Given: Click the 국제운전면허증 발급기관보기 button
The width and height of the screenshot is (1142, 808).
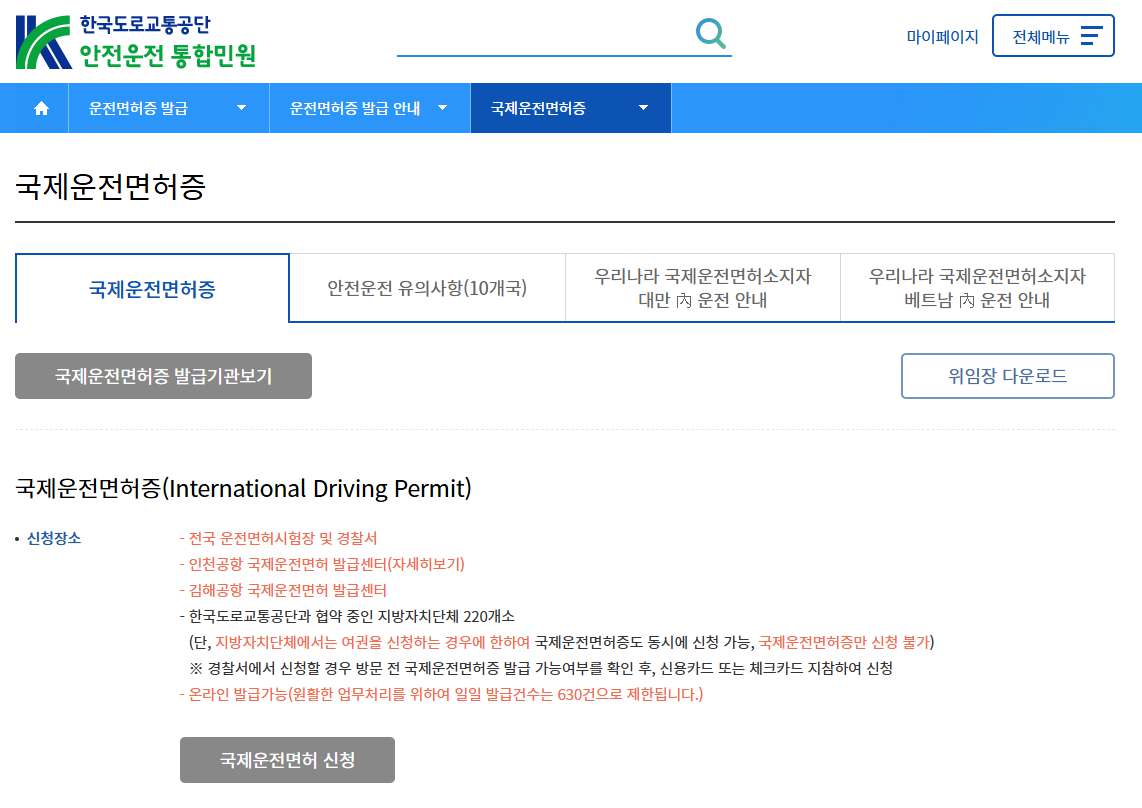Looking at the screenshot, I should [x=163, y=376].
